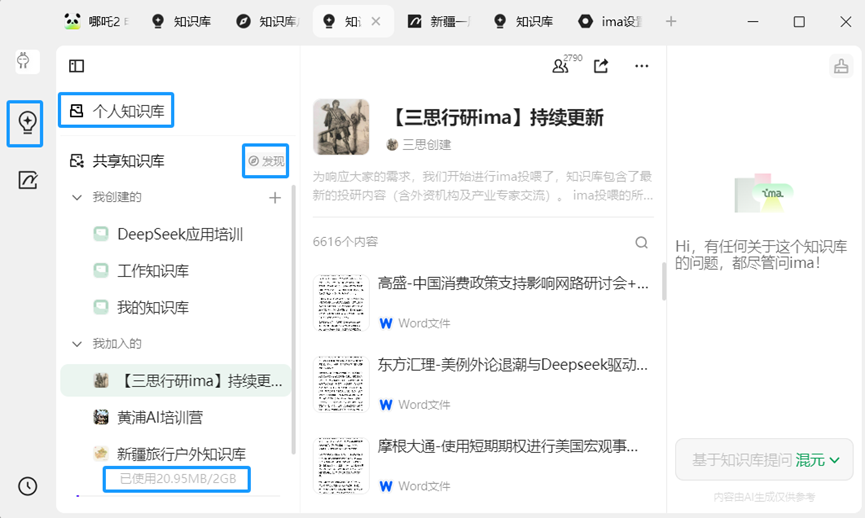Screen dimensions: 865x518
Task: Click the 发现 discover button
Action: [265, 161]
